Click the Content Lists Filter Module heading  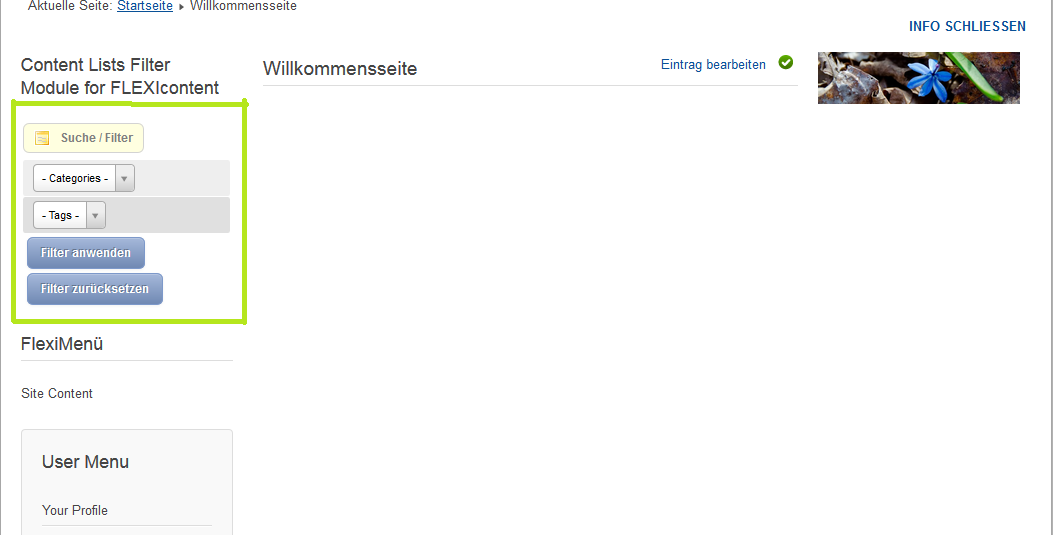[120, 77]
